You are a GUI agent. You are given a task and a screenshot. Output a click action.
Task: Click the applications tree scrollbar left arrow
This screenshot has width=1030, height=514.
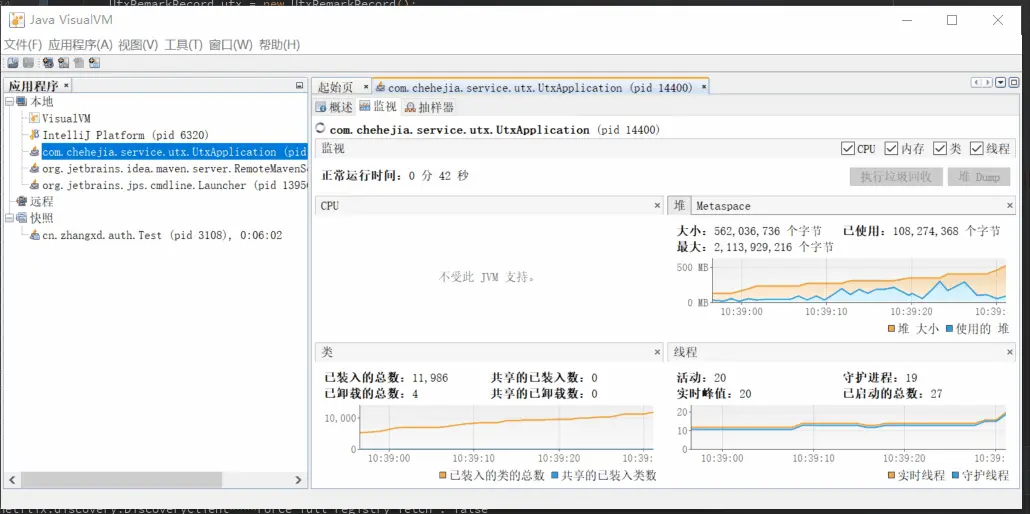pos(12,480)
